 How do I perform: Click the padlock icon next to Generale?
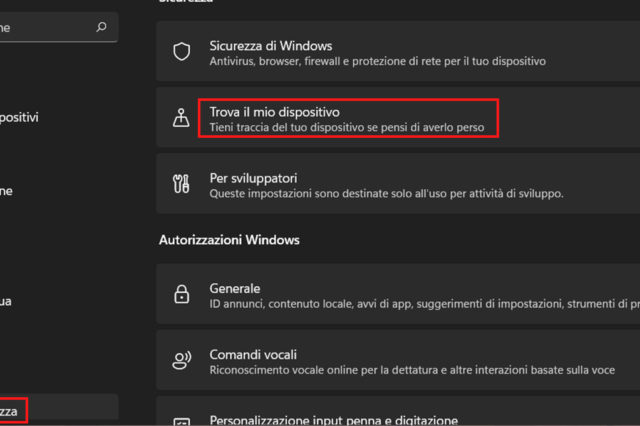pos(182,294)
